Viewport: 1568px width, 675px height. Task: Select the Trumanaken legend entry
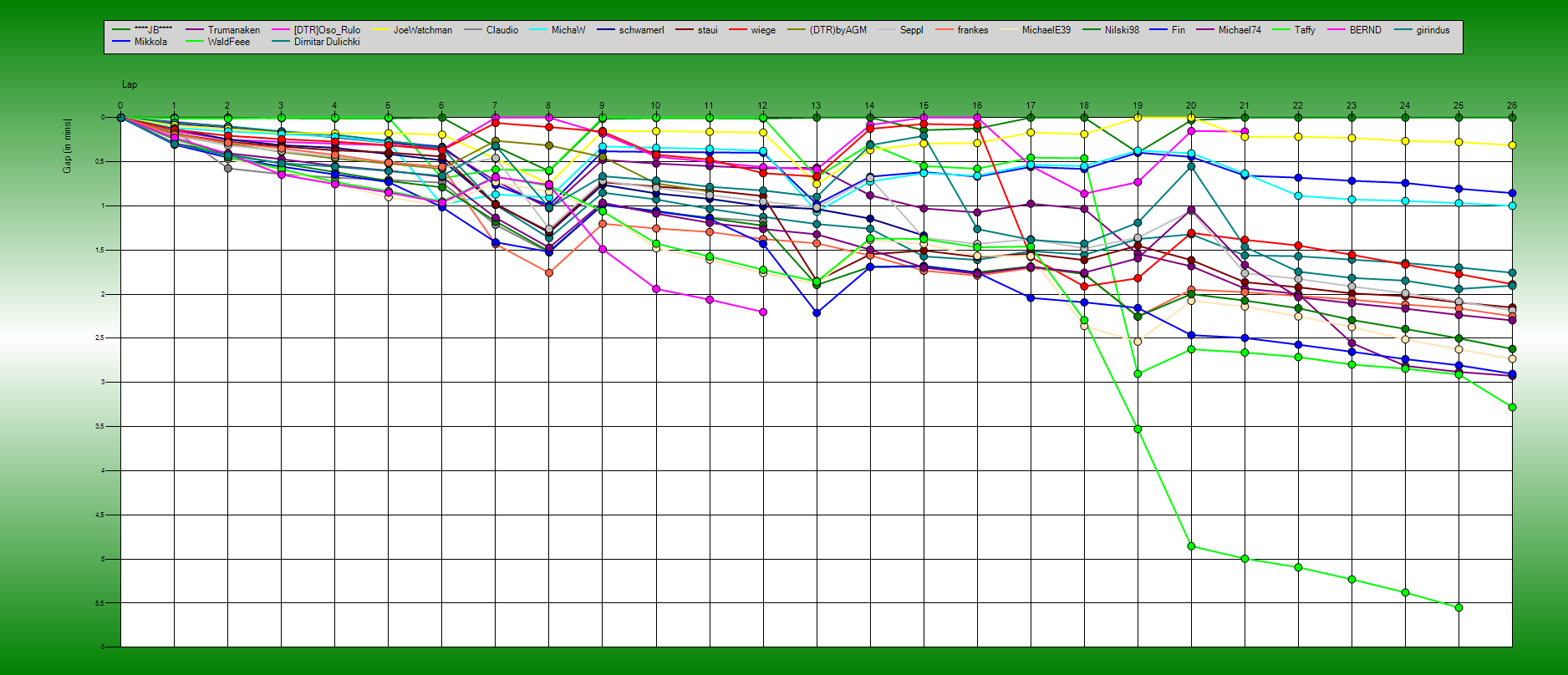(233, 30)
